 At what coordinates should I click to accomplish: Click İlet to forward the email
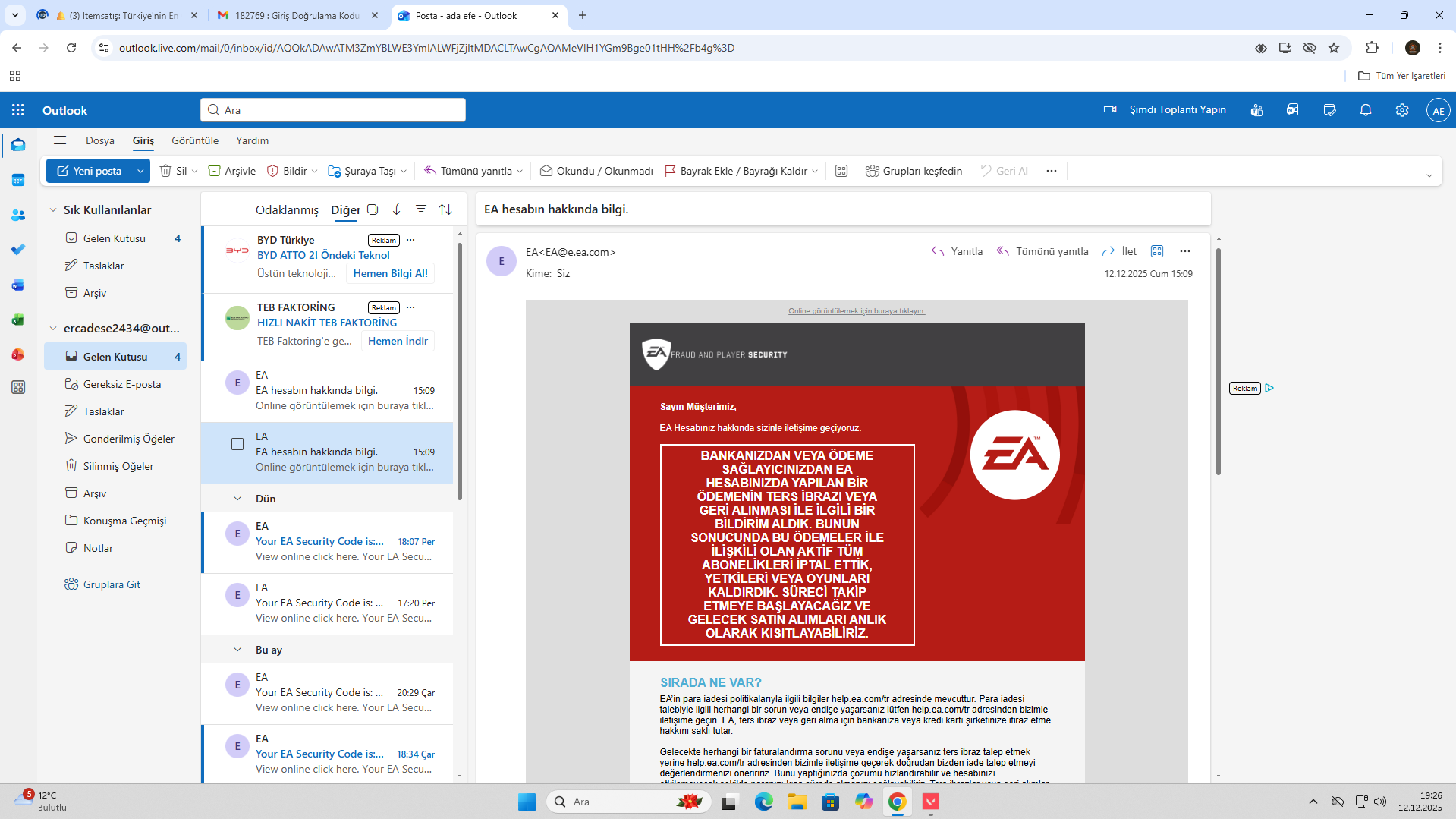pyautogui.click(x=1119, y=251)
